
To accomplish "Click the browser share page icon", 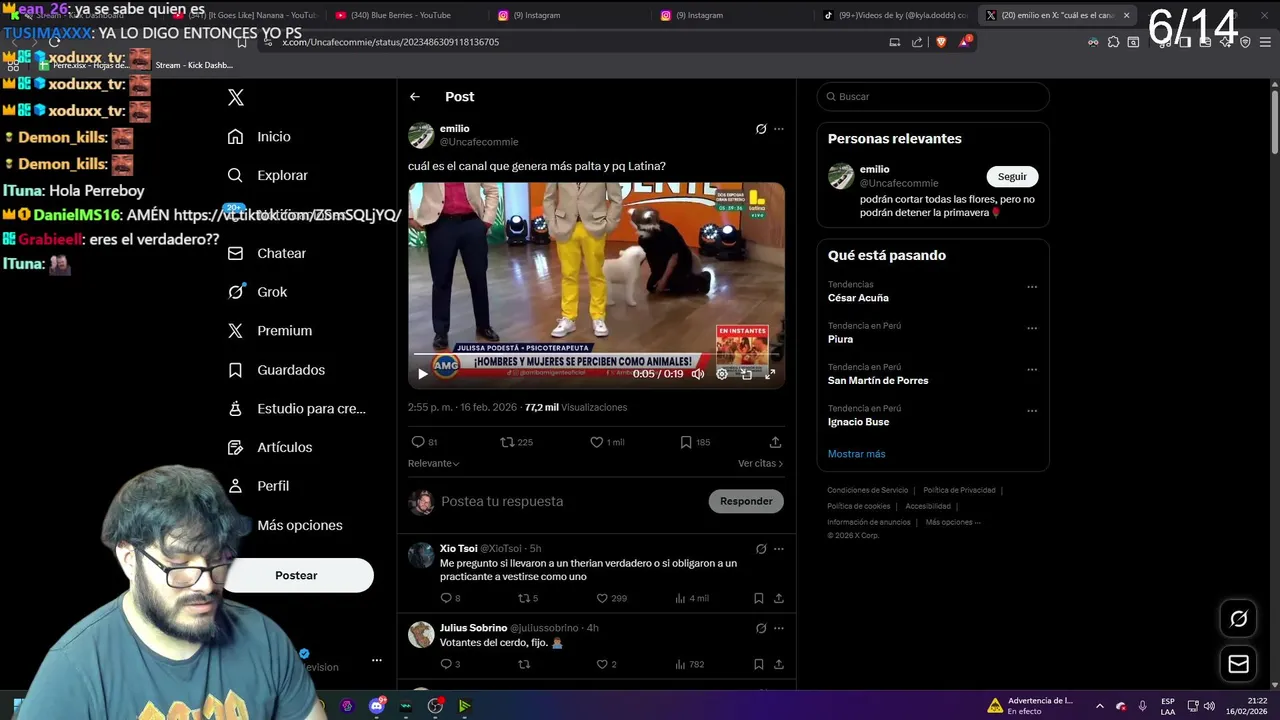I will point(917,42).
